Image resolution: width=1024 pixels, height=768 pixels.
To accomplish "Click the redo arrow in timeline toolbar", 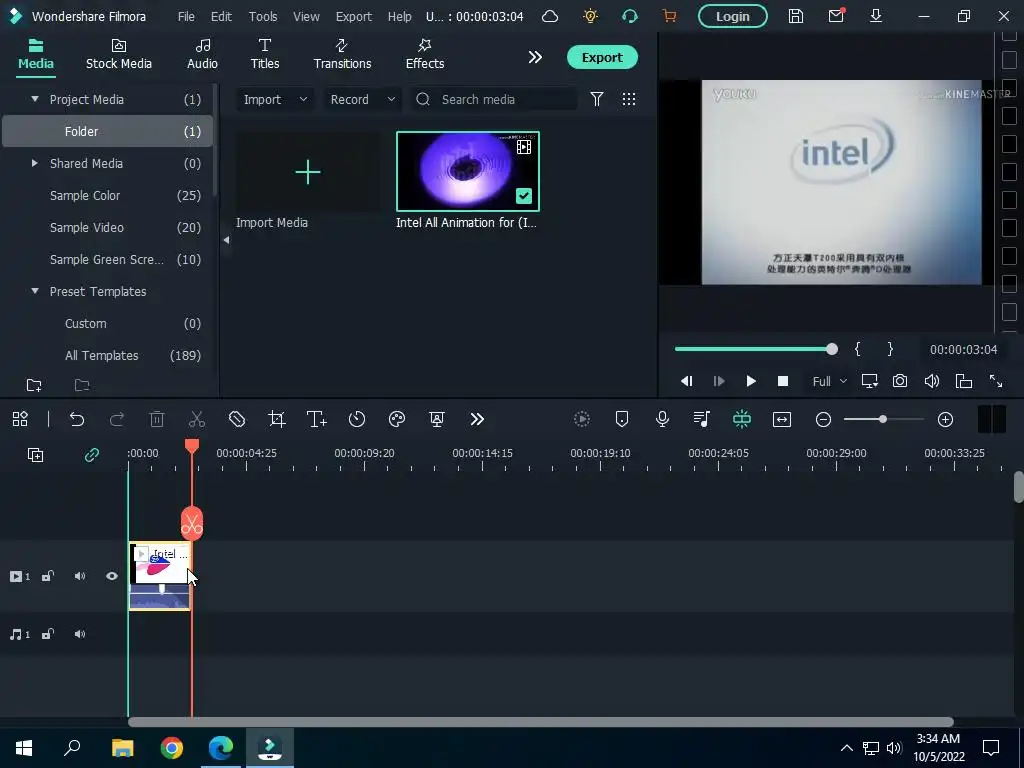I will [x=117, y=419].
